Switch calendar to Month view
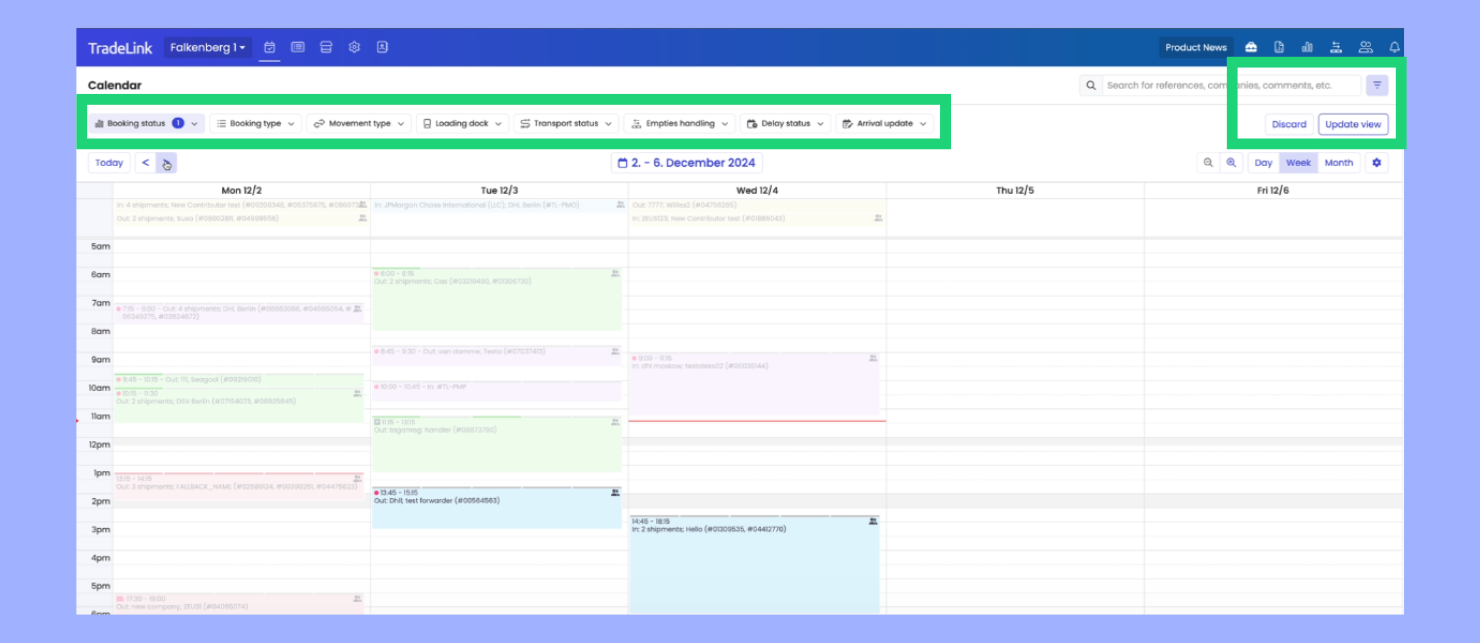 tap(1338, 163)
